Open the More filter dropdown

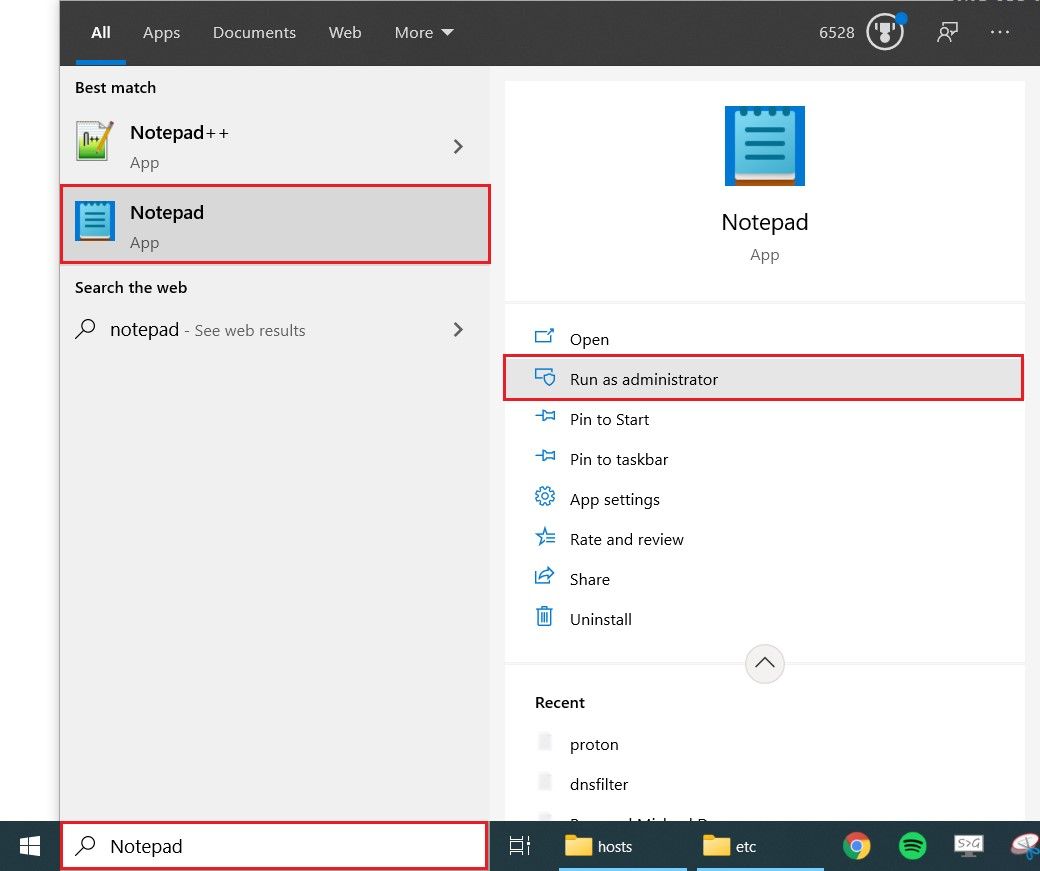(424, 33)
